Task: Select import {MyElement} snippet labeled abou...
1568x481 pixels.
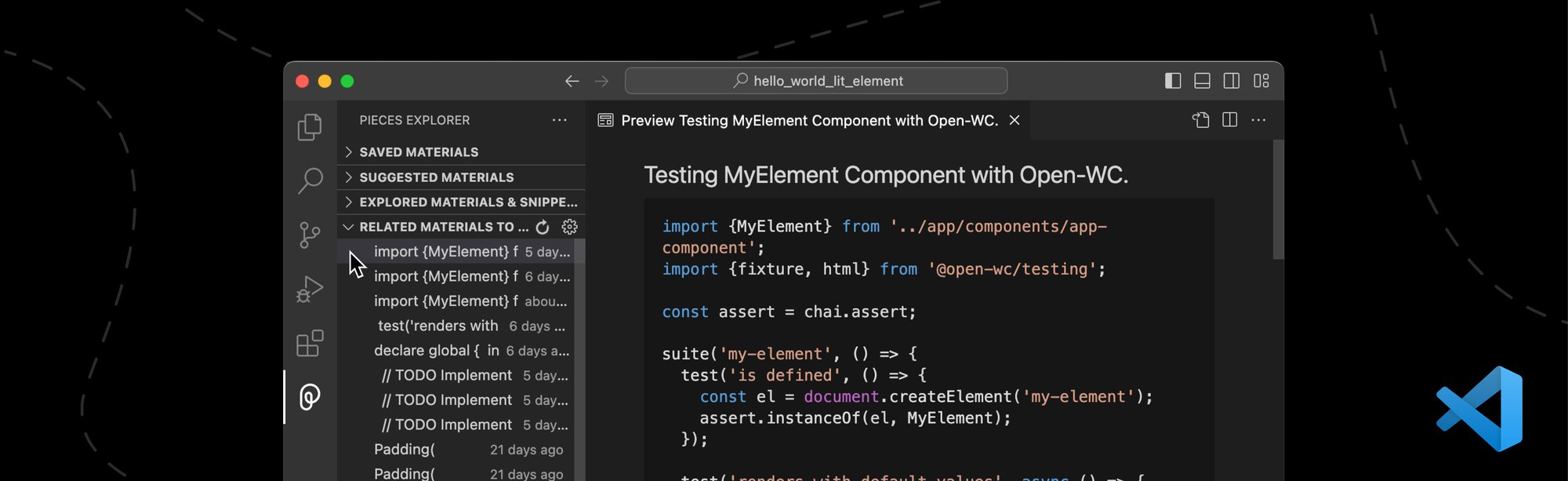Action: point(461,301)
